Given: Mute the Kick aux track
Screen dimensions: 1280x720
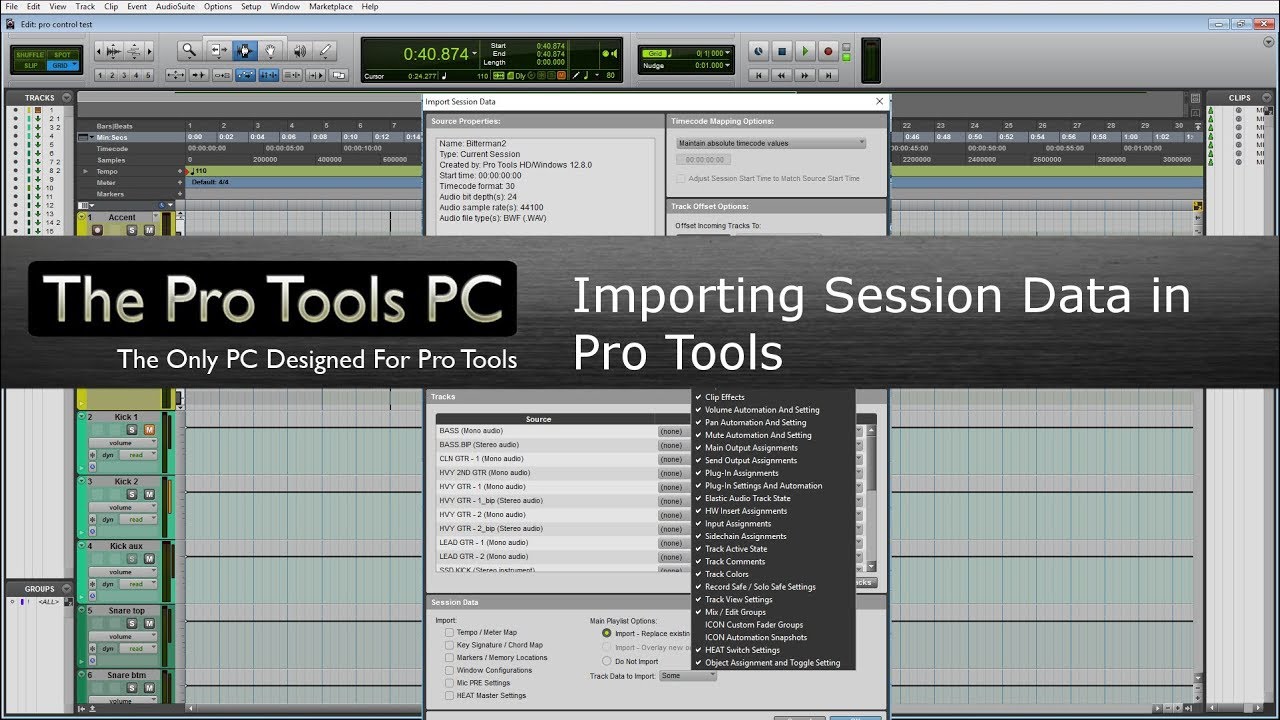Looking at the screenshot, I should (149, 559).
